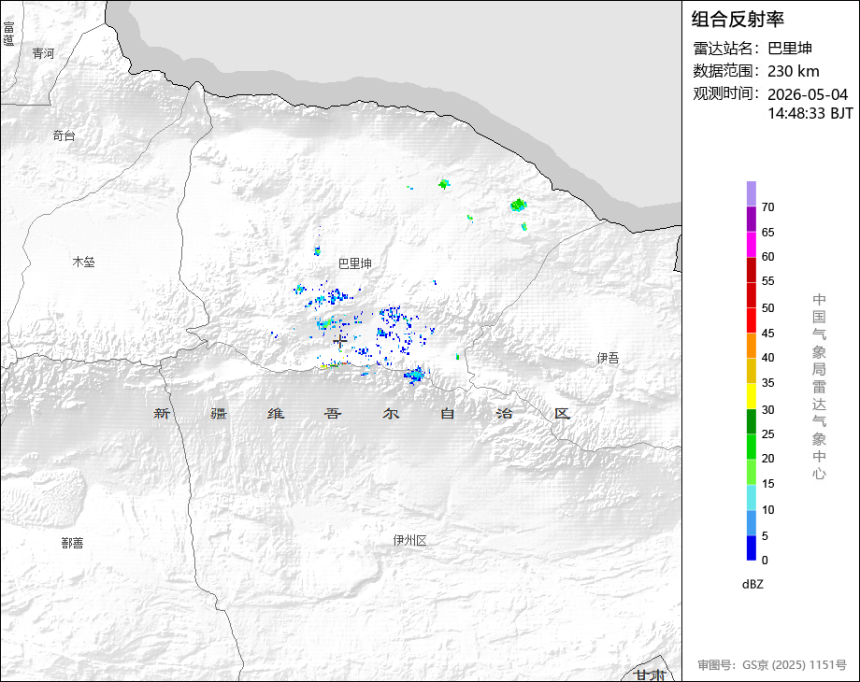Click the 鄯善 county label
The height and width of the screenshot is (682, 860).
(x=72, y=543)
